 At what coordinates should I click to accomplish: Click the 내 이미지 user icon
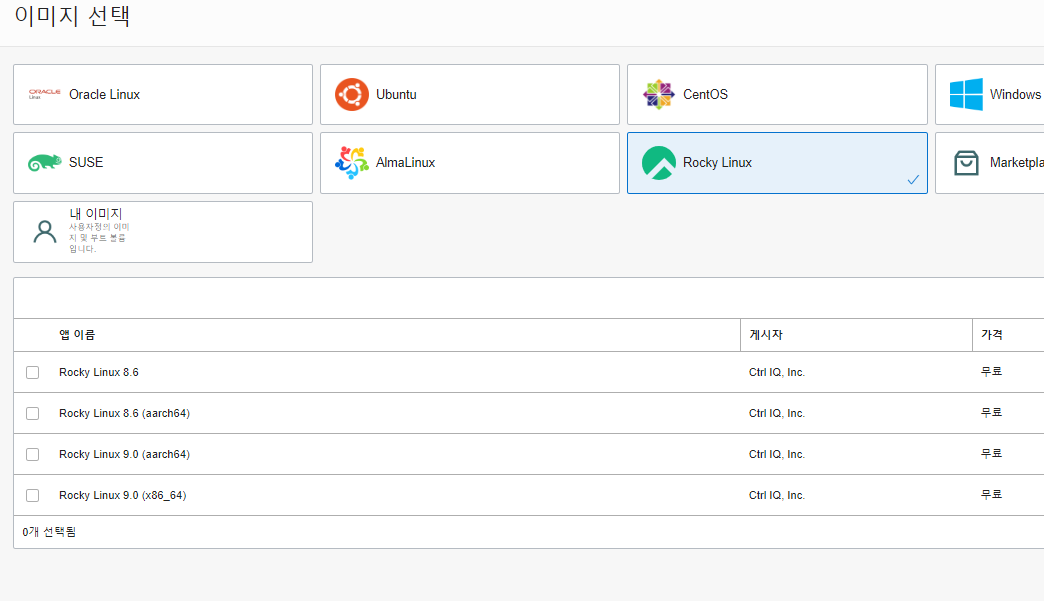[x=44, y=232]
